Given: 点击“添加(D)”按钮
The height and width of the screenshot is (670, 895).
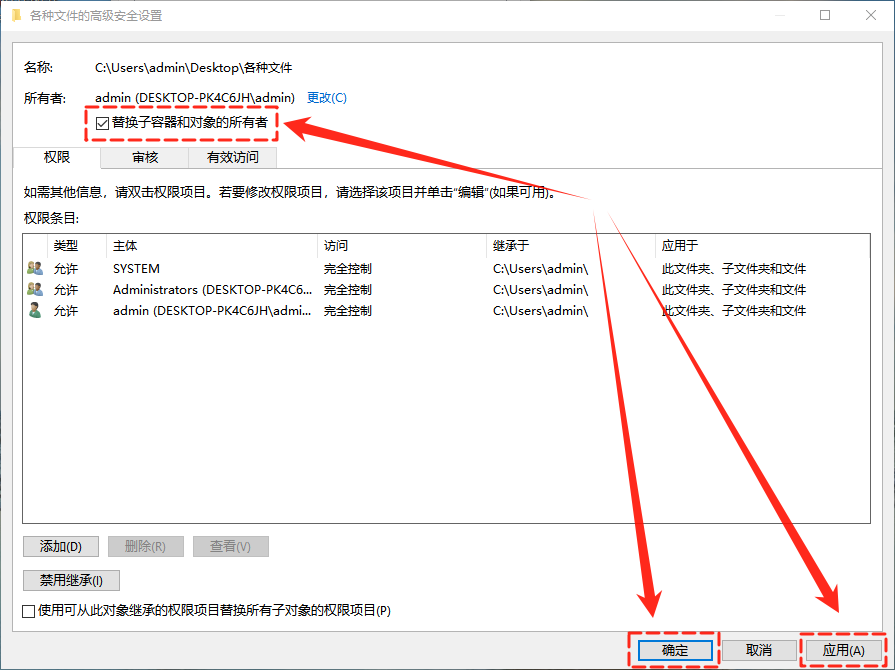Looking at the screenshot, I should tap(60, 546).
